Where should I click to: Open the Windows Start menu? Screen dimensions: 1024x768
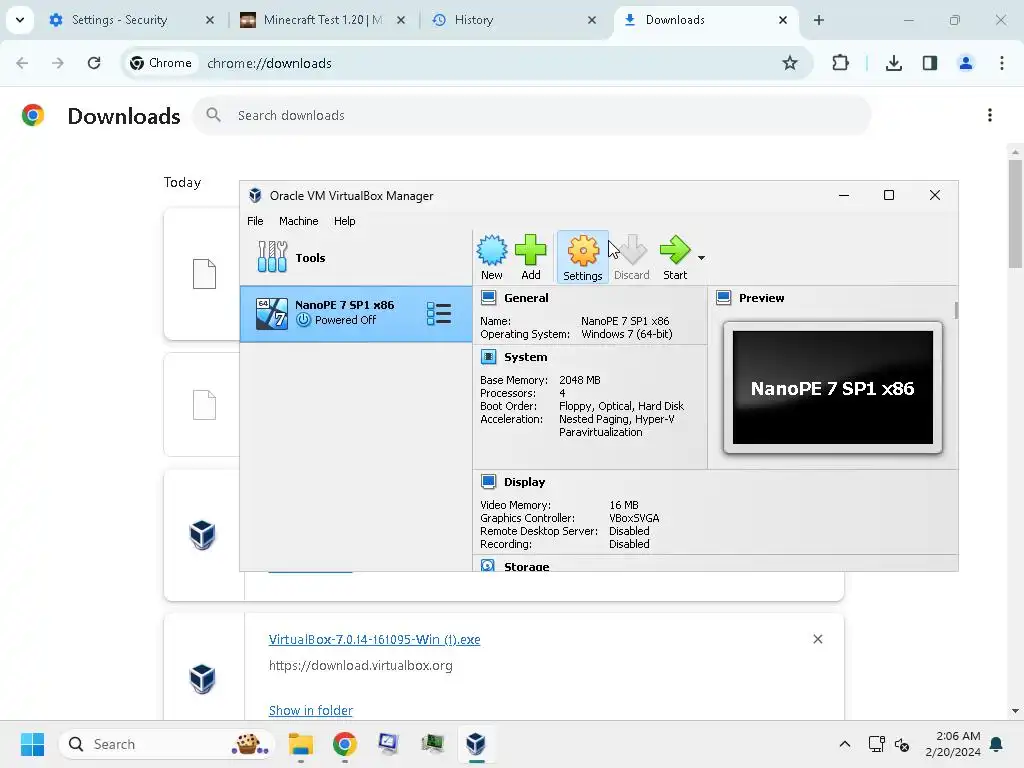pyautogui.click(x=32, y=744)
